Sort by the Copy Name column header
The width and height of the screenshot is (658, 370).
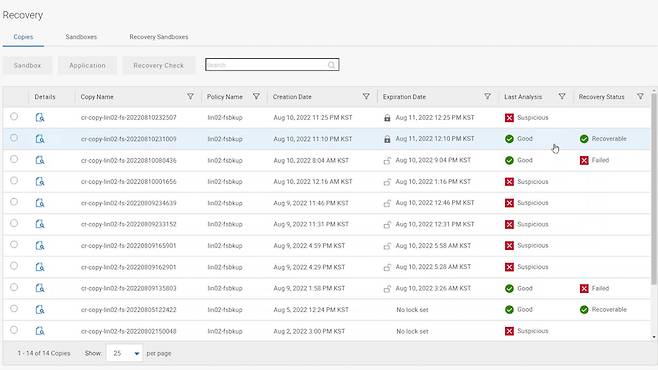click(x=97, y=97)
